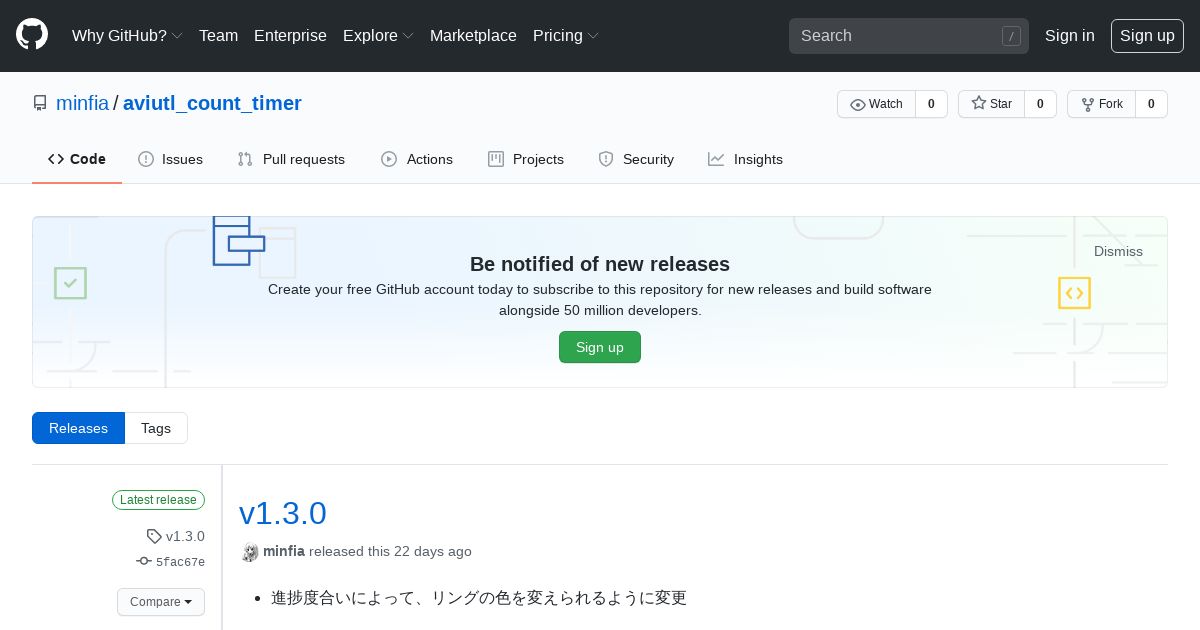The height and width of the screenshot is (630, 1200).
Task: Click the slash shortcut icon in the search box
Action: (x=1012, y=36)
